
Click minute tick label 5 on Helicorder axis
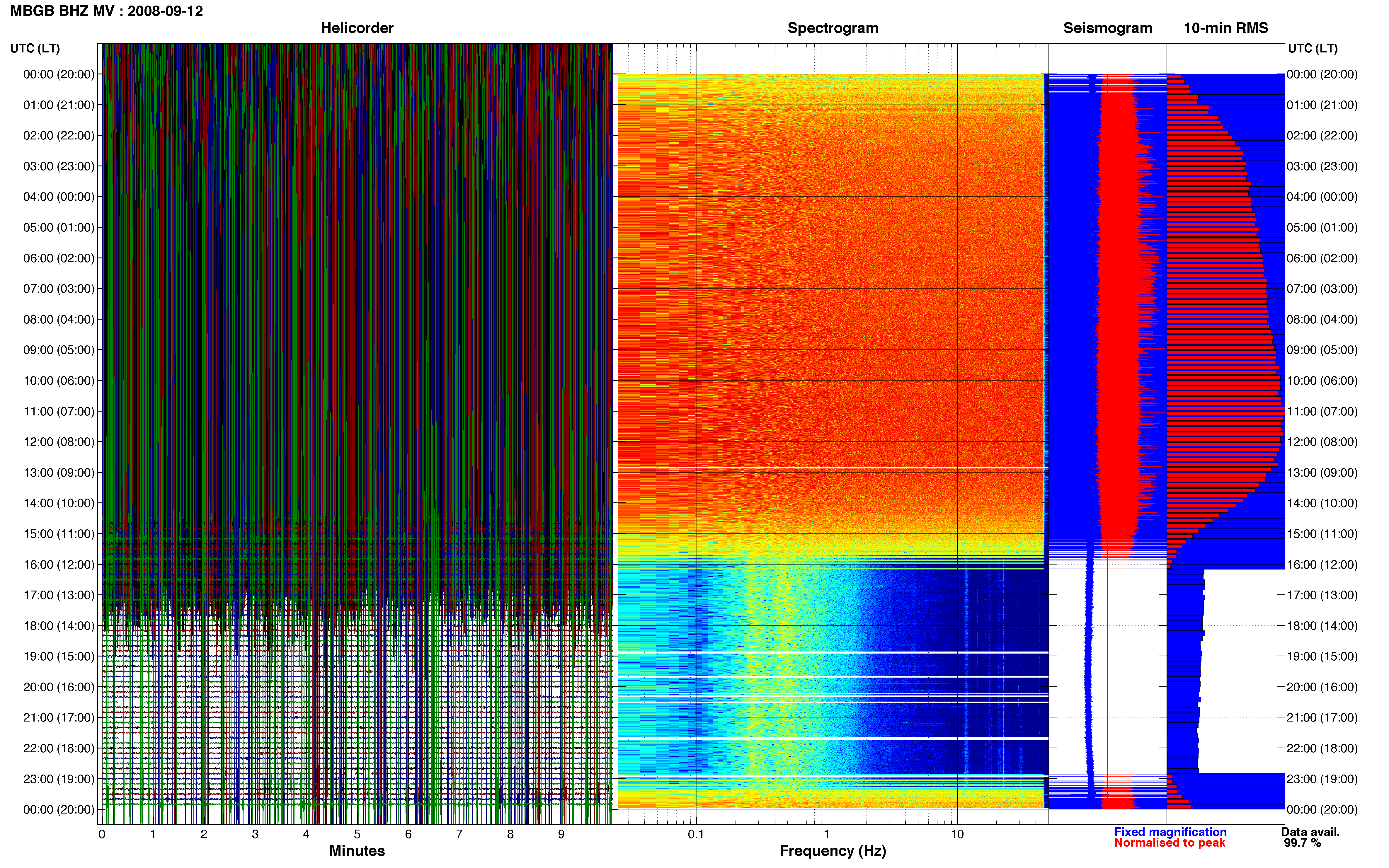(x=357, y=835)
